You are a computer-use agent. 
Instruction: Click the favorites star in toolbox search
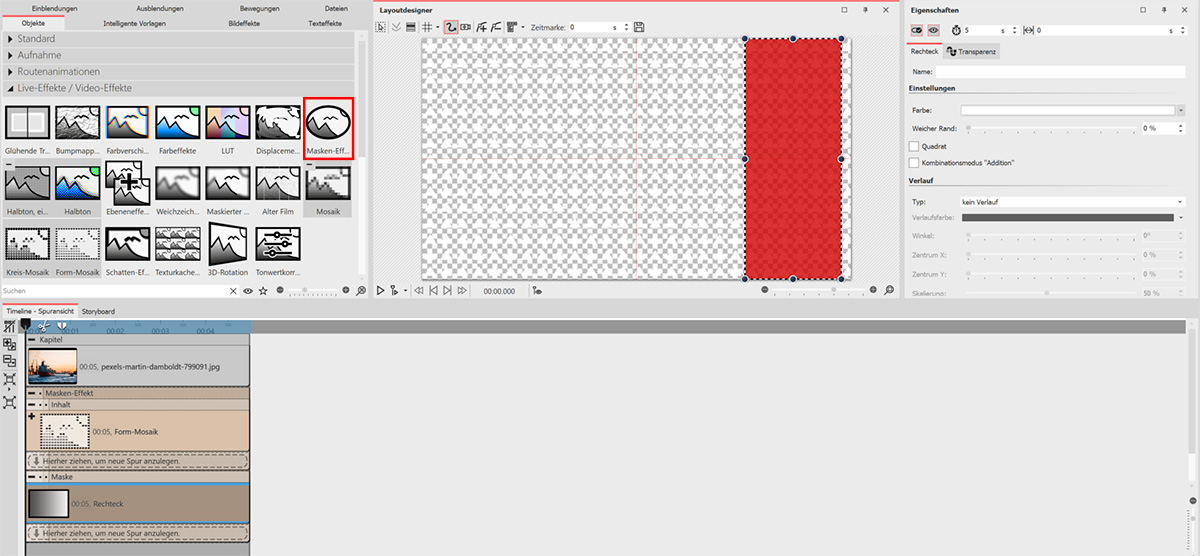[262, 291]
